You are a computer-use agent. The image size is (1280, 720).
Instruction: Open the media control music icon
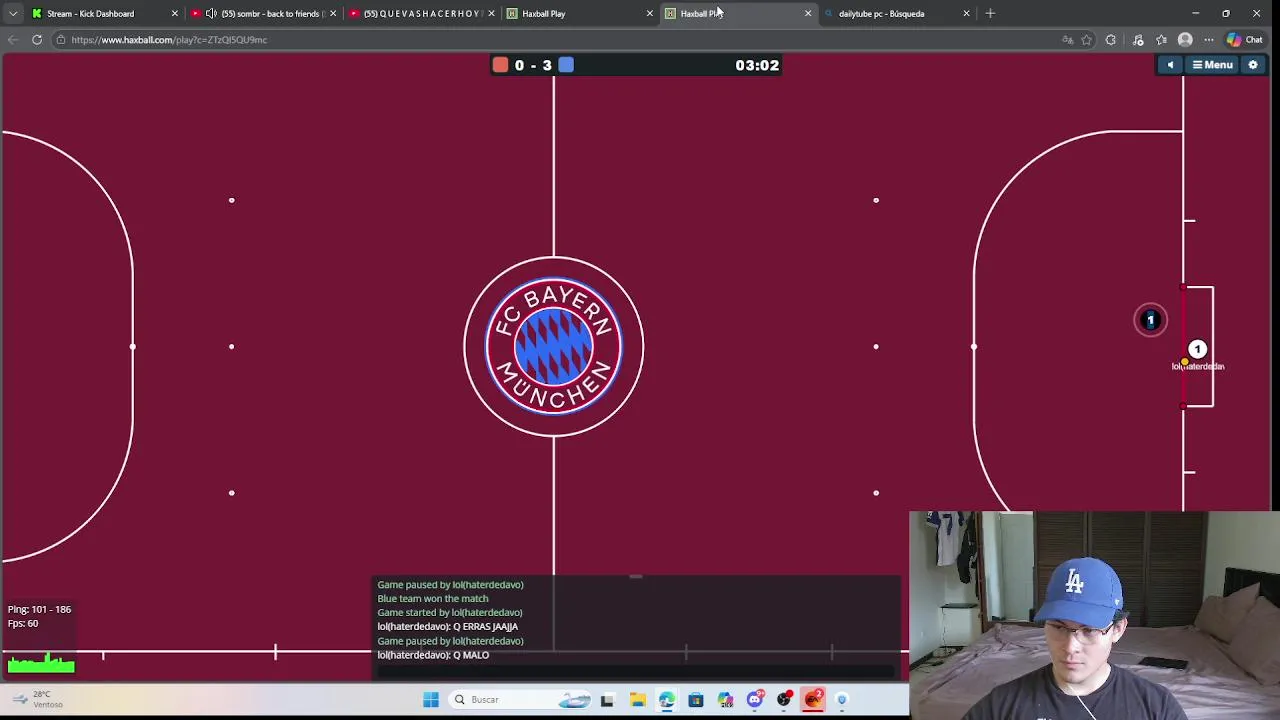[1138, 40]
